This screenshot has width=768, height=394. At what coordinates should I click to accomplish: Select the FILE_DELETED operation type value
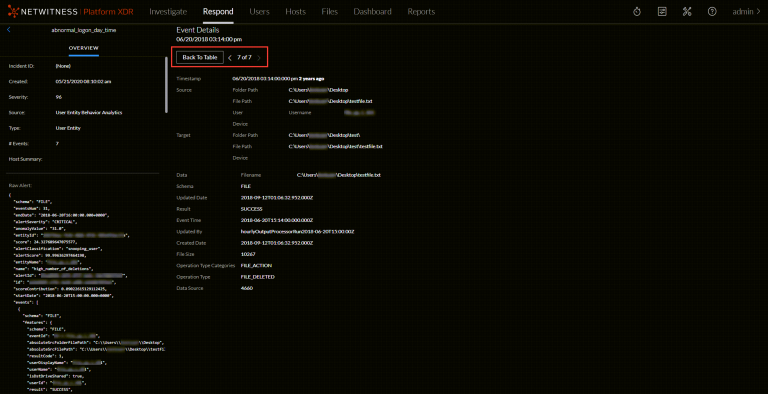[258, 277]
